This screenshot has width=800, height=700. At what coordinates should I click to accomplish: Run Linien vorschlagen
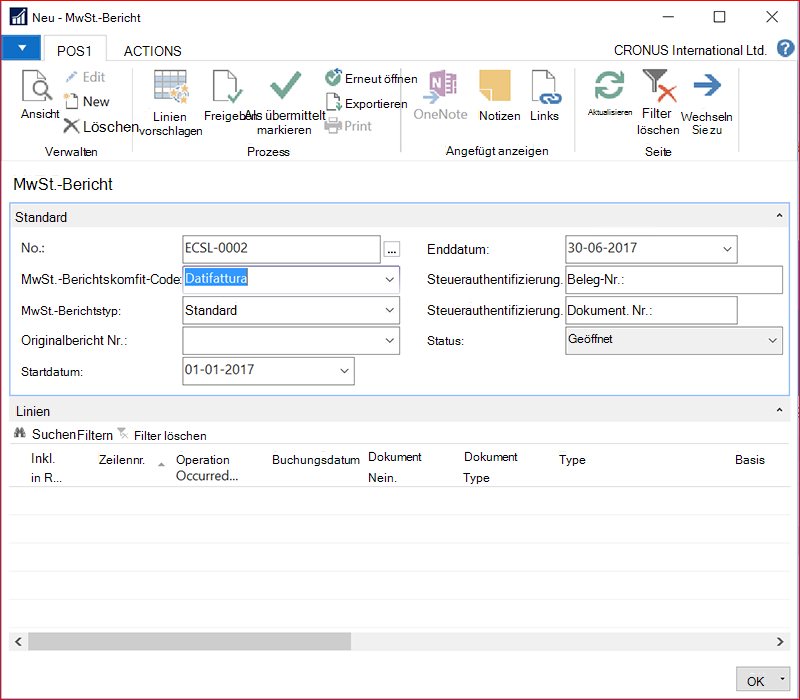click(x=170, y=104)
